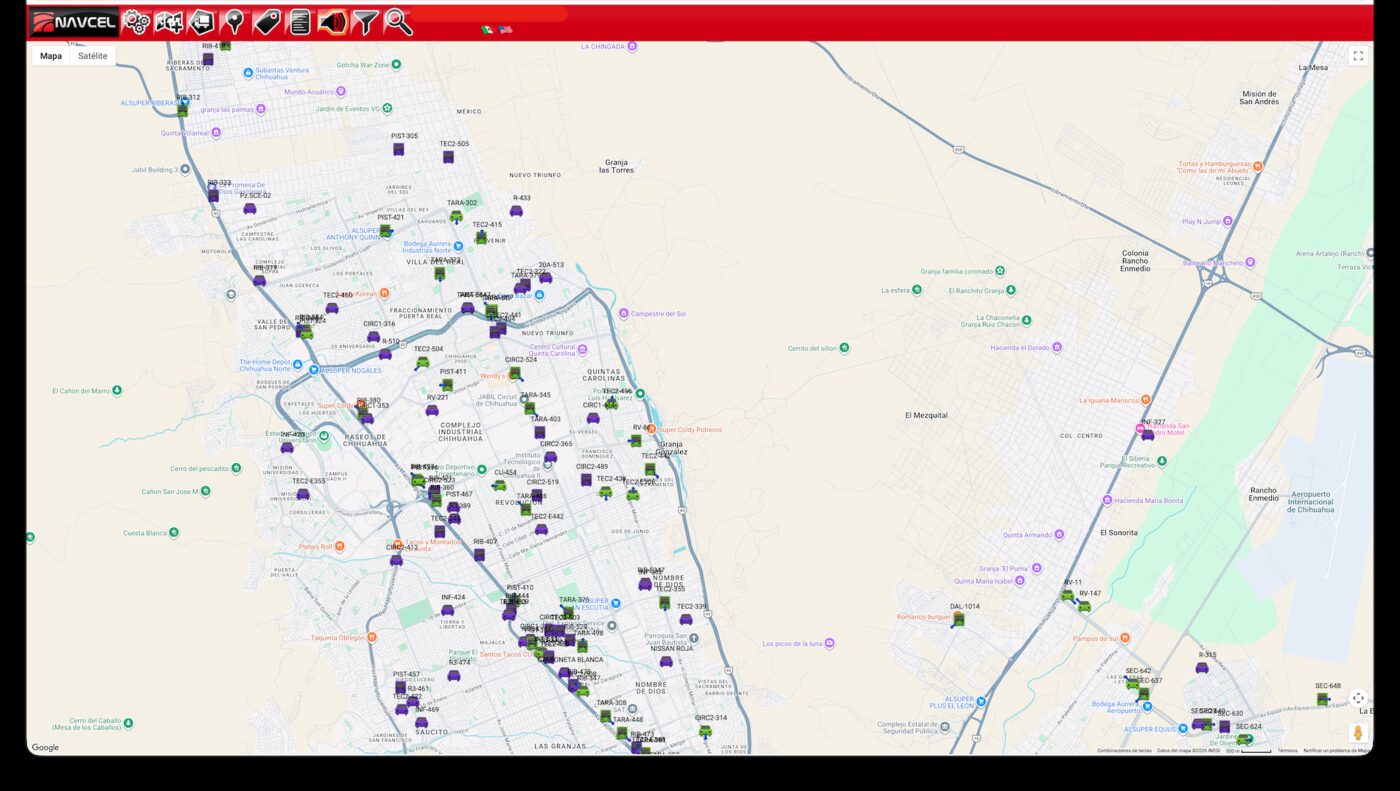The height and width of the screenshot is (791, 1400).
Task: Select vehicle marker SEC-630
Action: click(x=1224, y=727)
